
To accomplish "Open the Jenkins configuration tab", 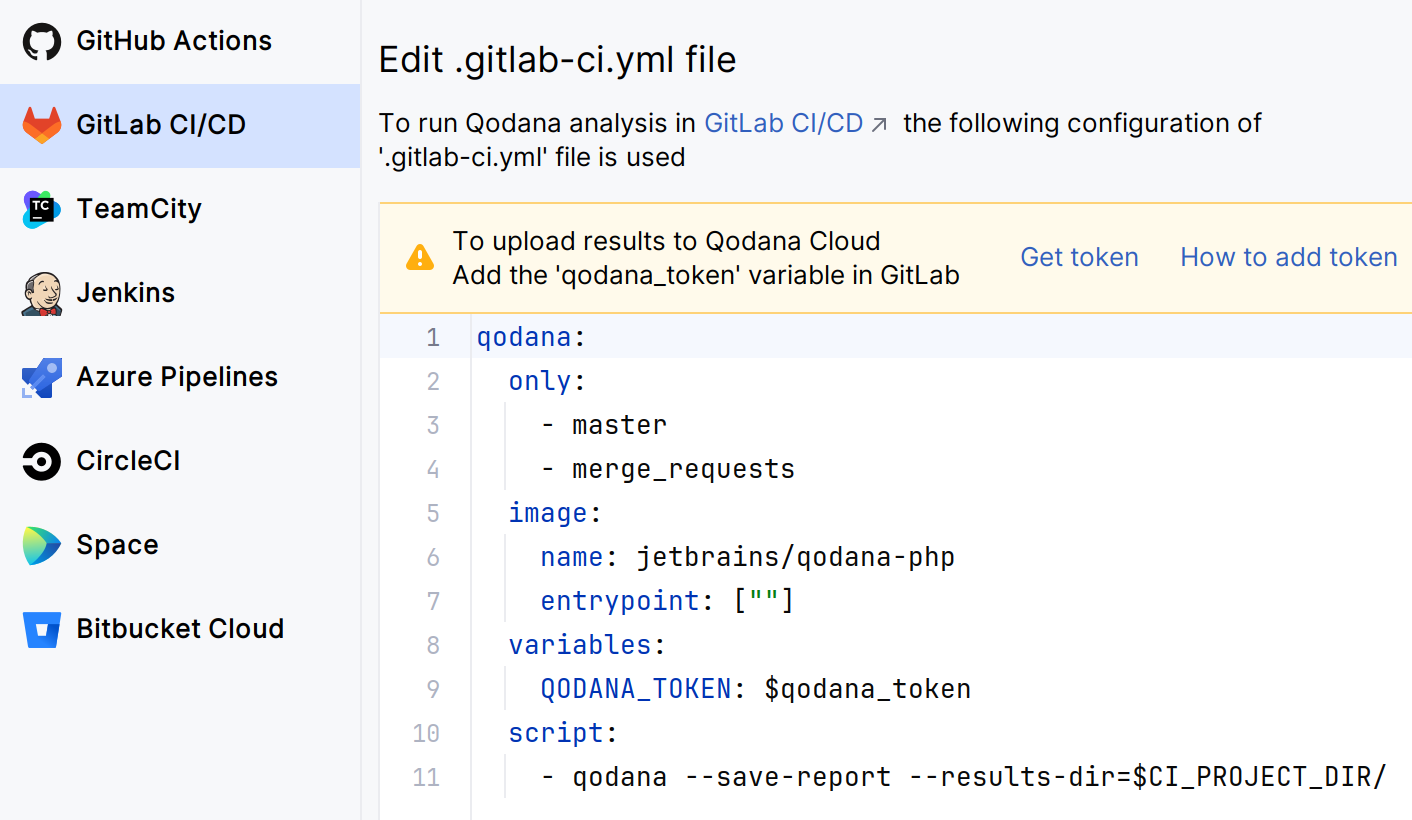I will pos(125,293).
